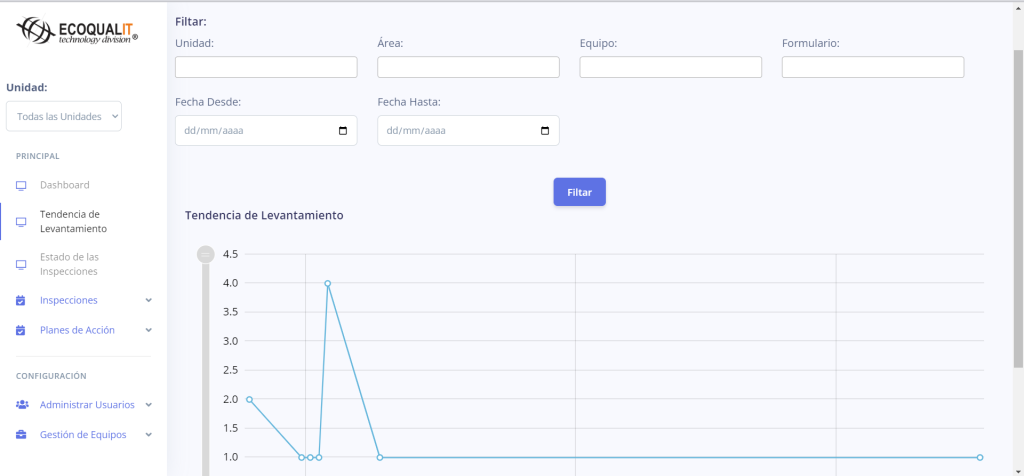This screenshot has width=1024, height=476.
Task: Click the Administrar Usuarios people icon
Action: pyautogui.click(x=22, y=405)
